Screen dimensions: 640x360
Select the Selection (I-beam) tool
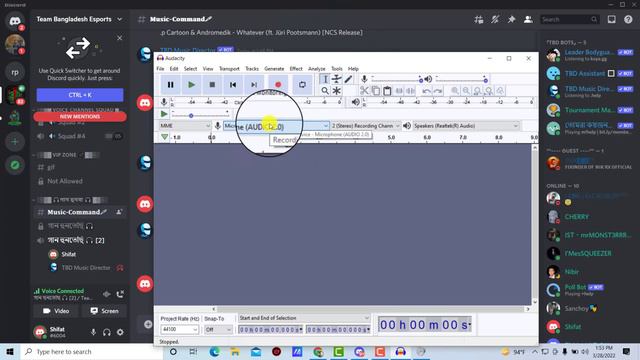324,79
